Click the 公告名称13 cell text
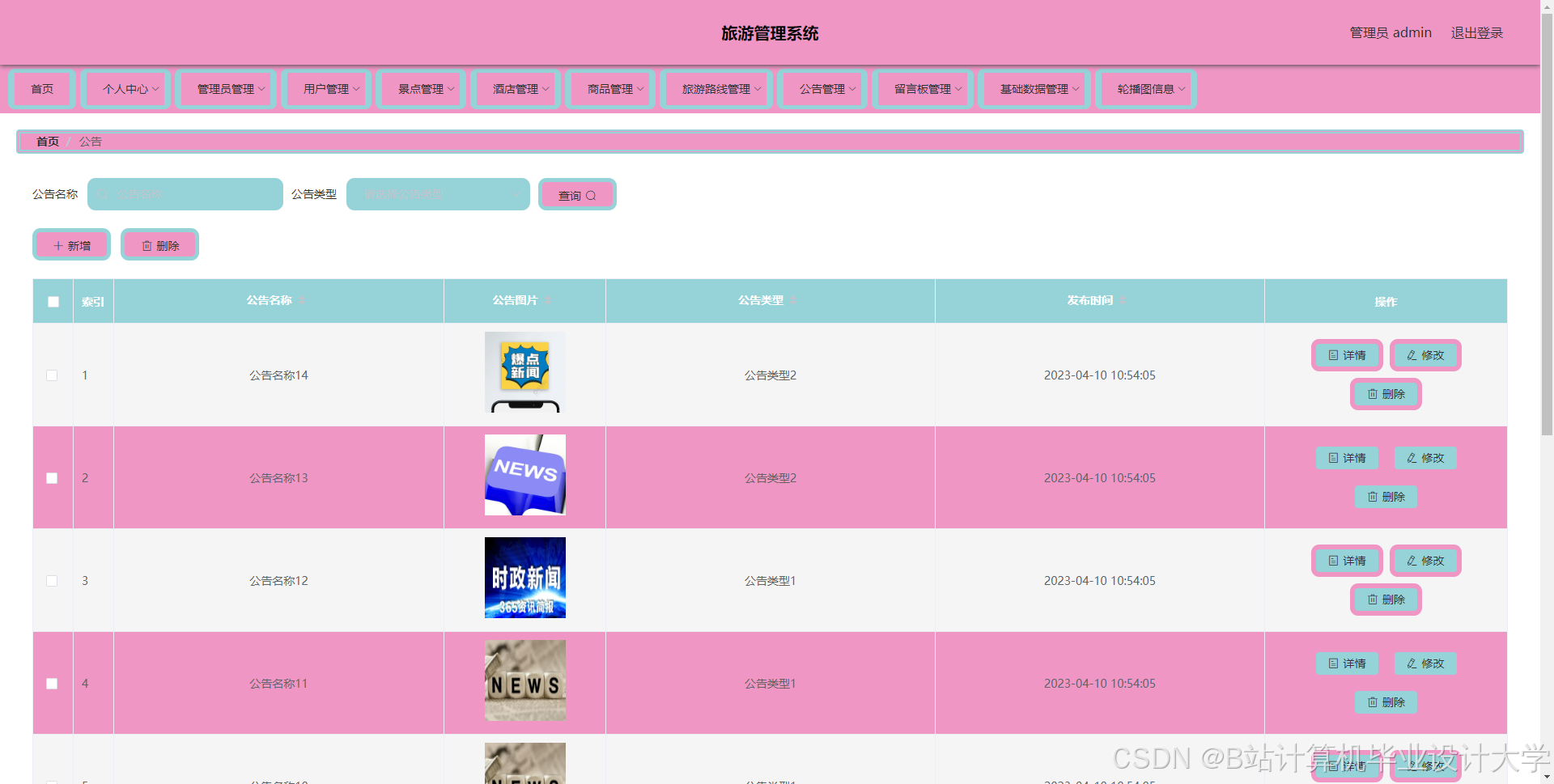The height and width of the screenshot is (784, 1554). pyautogui.click(x=278, y=478)
